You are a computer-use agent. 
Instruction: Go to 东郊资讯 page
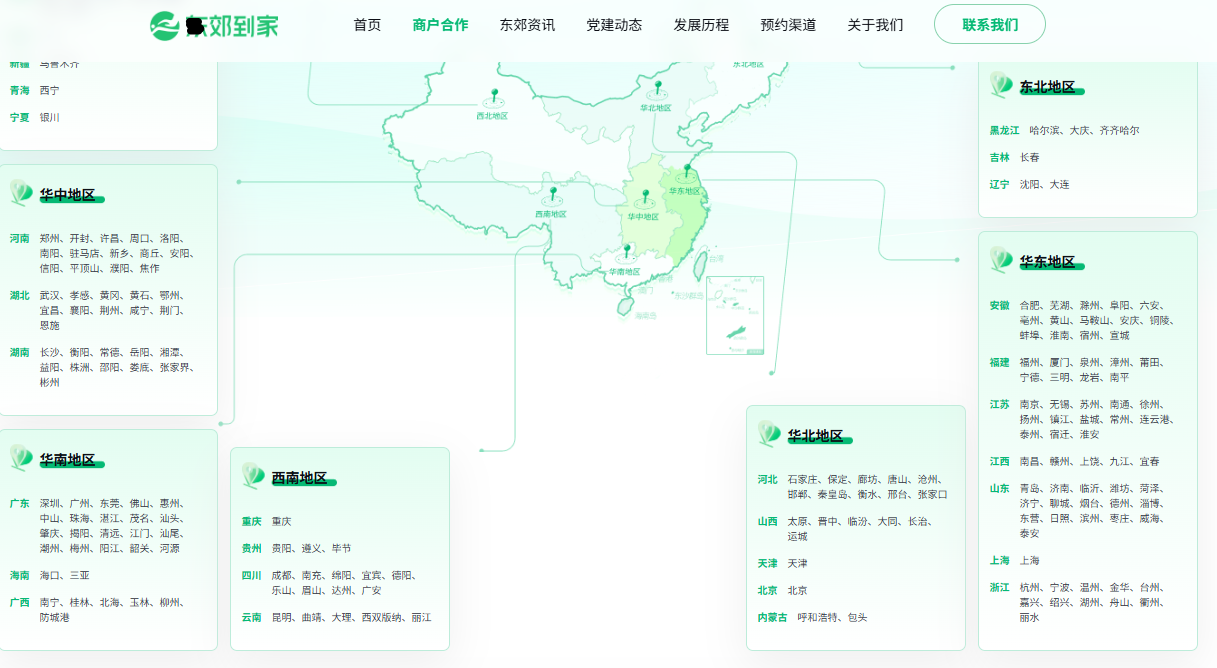[527, 25]
